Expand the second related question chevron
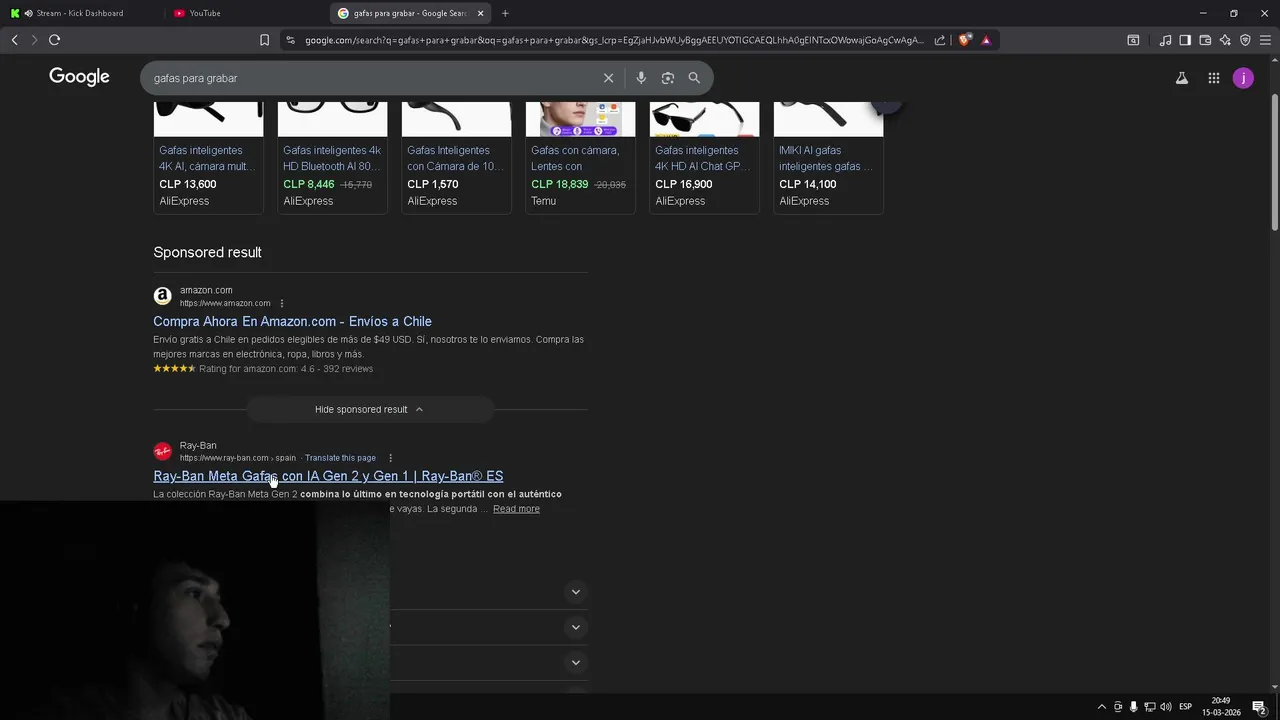 [575, 627]
